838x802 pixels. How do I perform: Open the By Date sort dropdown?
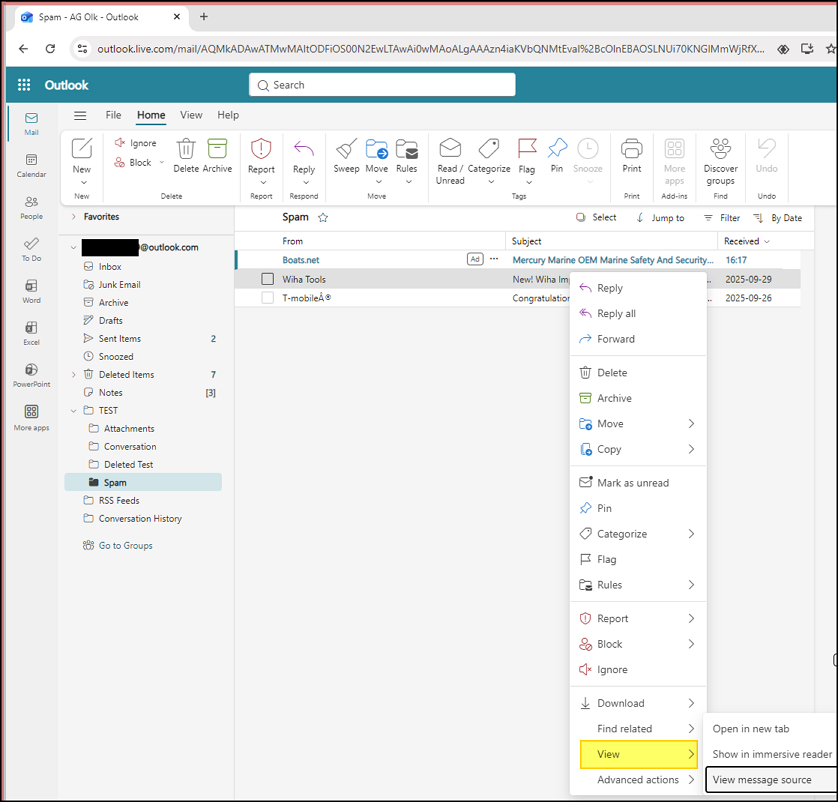point(778,218)
